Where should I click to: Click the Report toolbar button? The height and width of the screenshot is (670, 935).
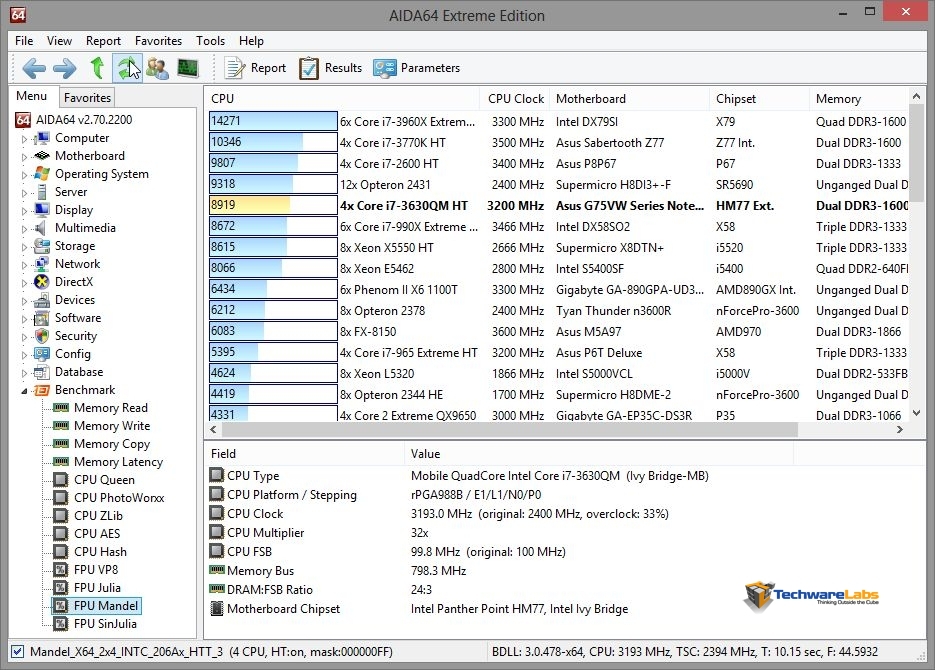point(255,68)
